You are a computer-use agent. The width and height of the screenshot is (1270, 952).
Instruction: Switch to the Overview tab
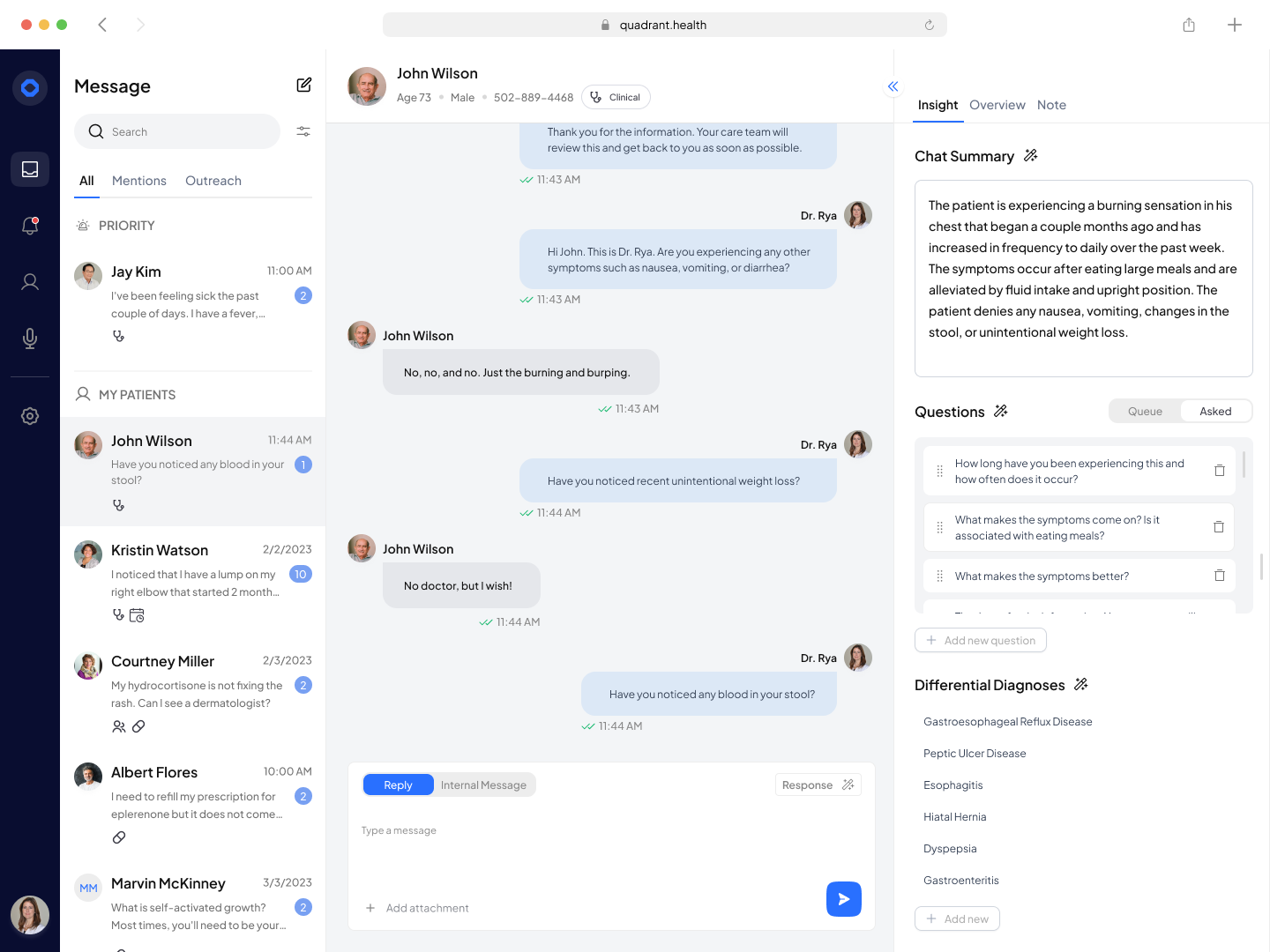click(997, 105)
